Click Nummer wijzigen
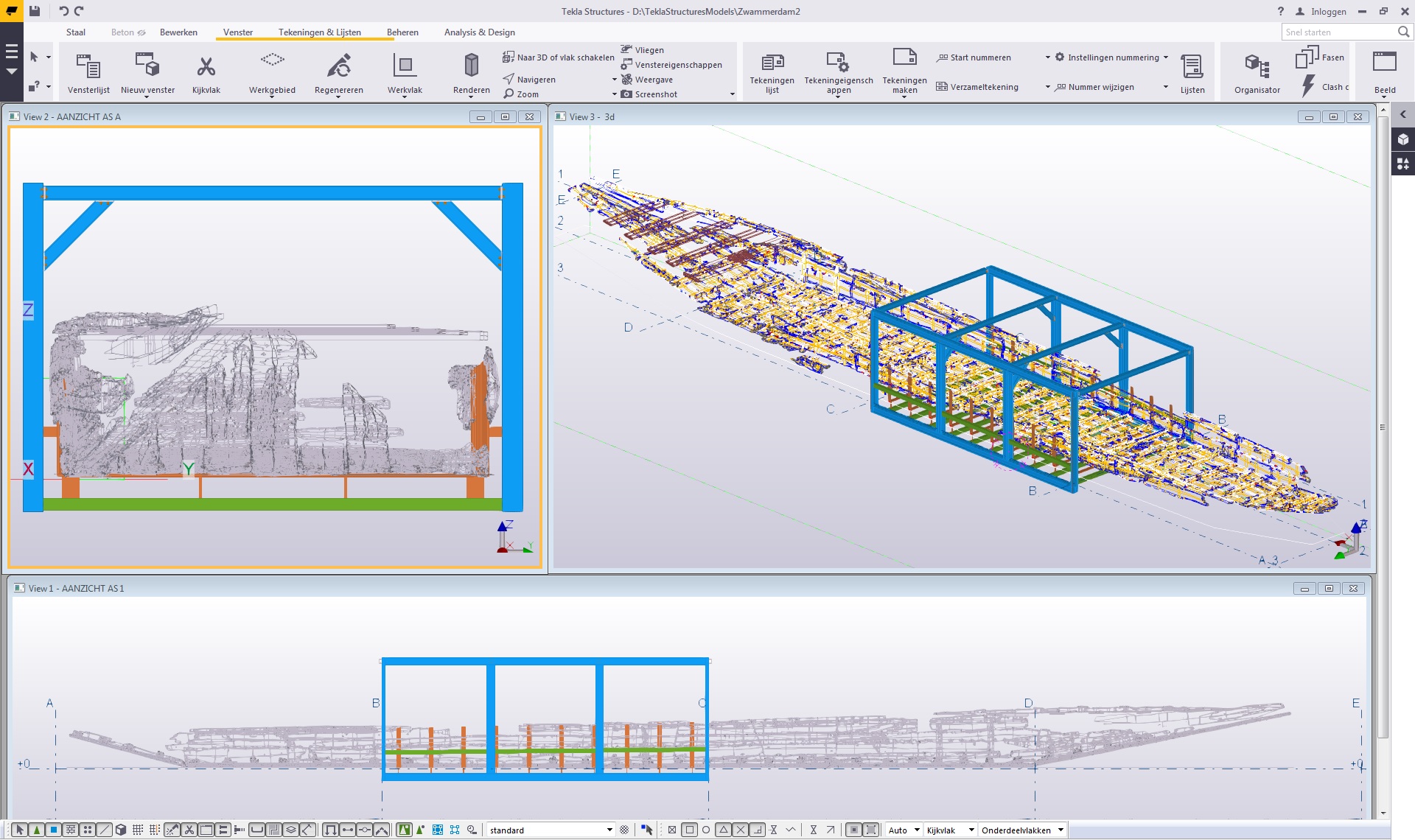Image resolution: width=1415 pixels, height=840 pixels. coord(1094,87)
